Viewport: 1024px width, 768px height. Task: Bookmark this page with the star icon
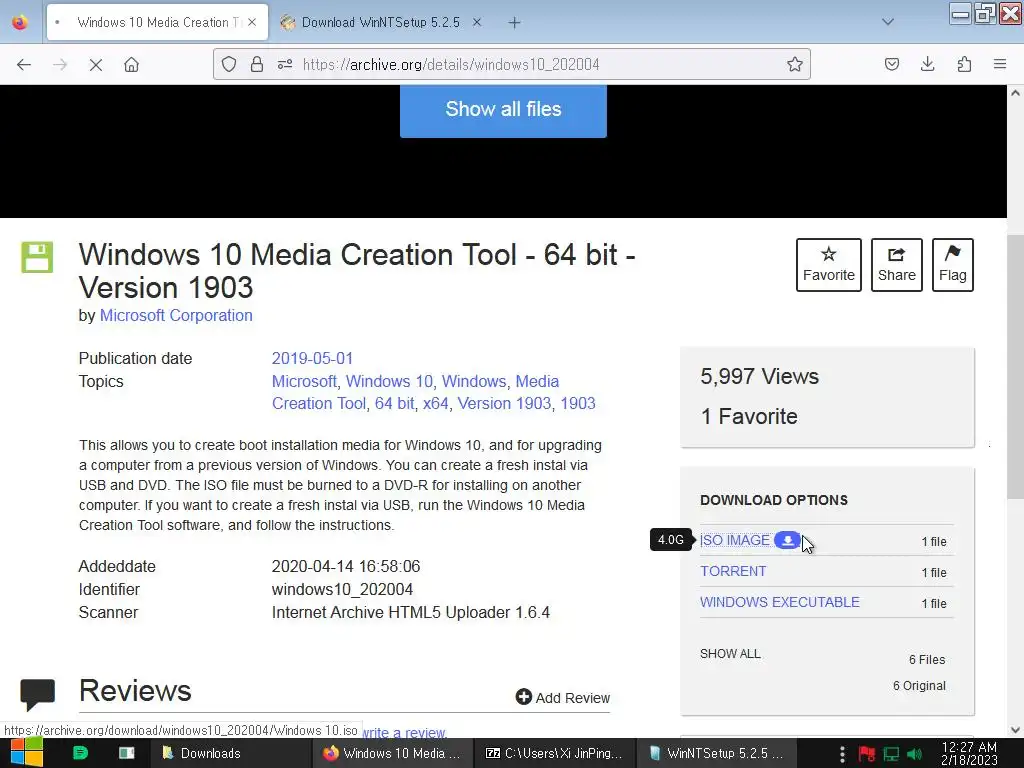click(794, 64)
